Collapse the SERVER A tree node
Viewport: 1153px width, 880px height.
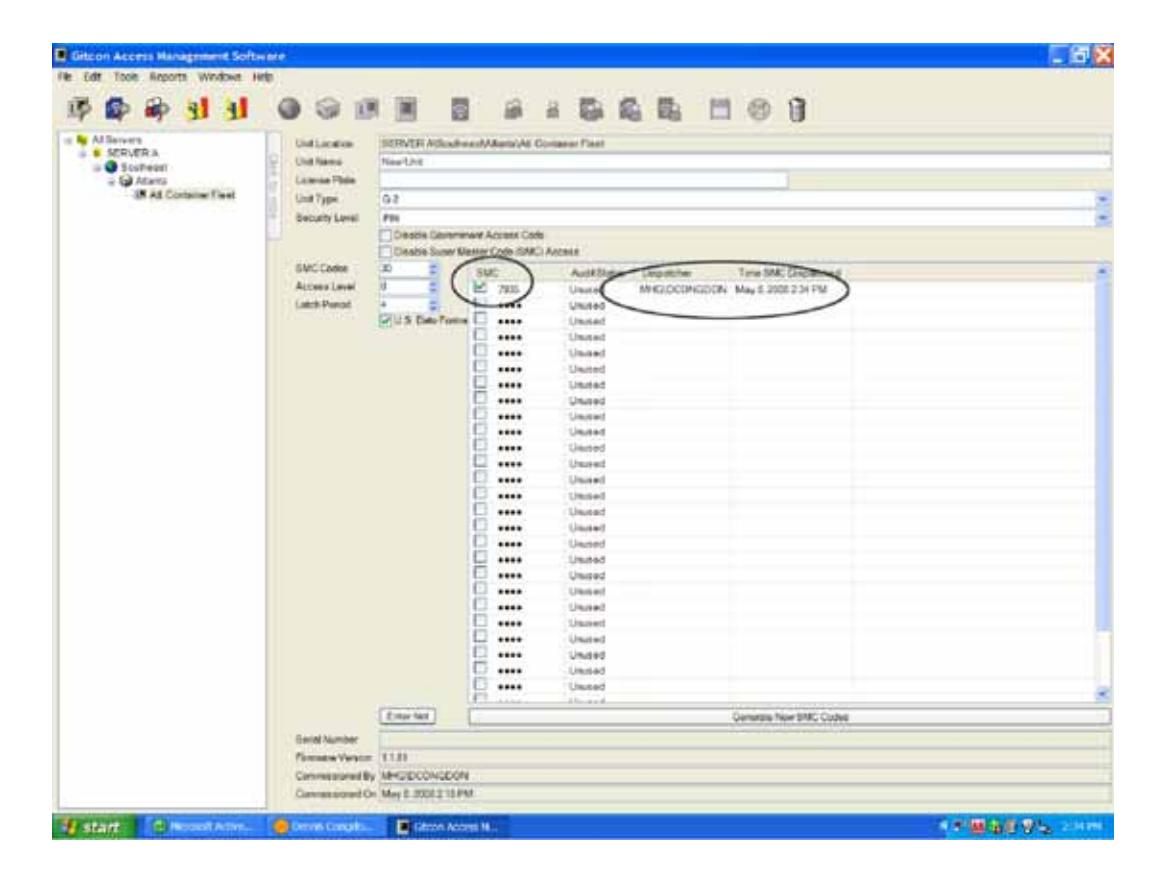(83, 153)
